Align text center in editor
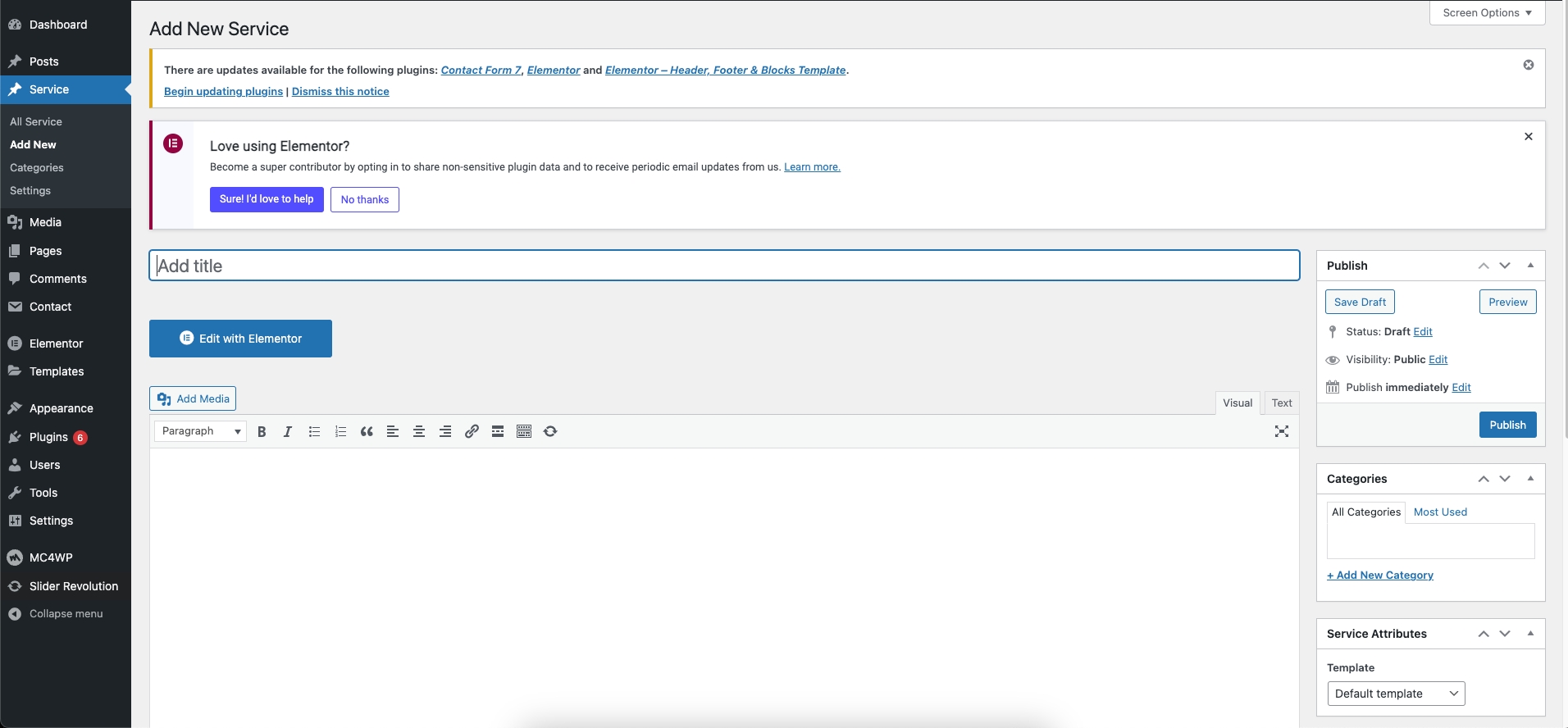Screen dimensions: 1568x728 click(x=419, y=431)
